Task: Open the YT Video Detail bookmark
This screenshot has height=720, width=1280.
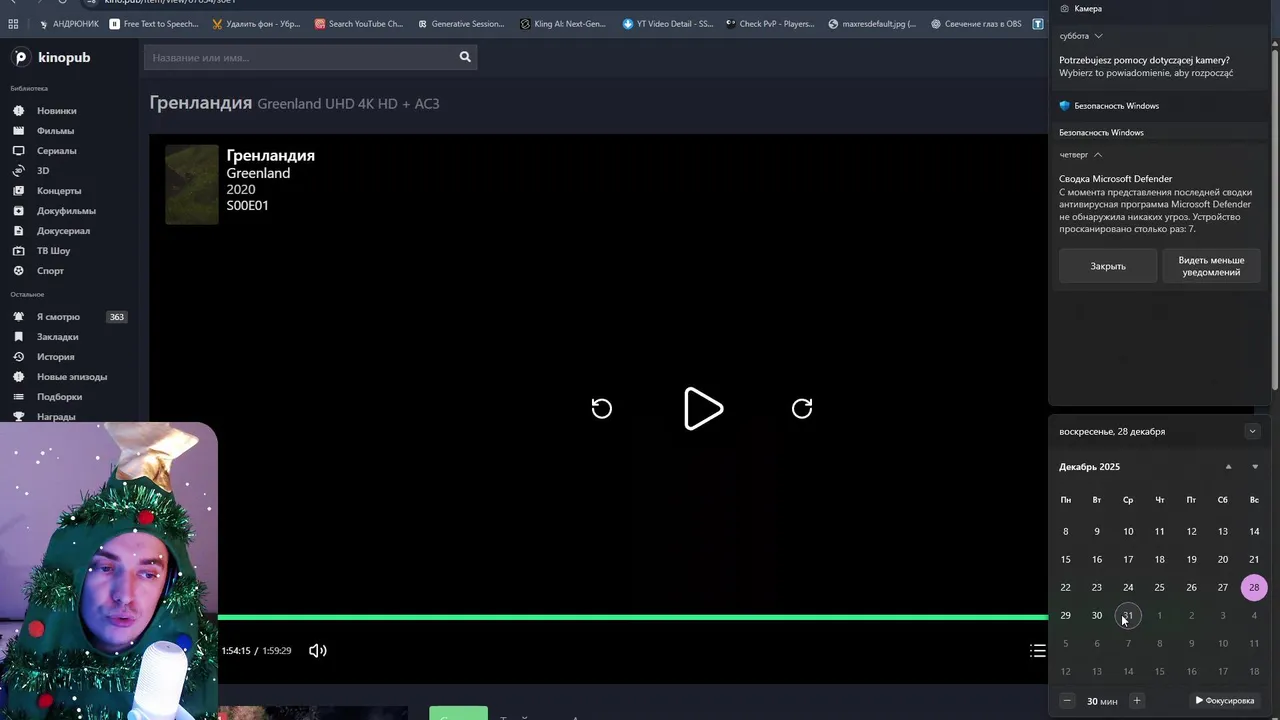Action: [x=668, y=24]
